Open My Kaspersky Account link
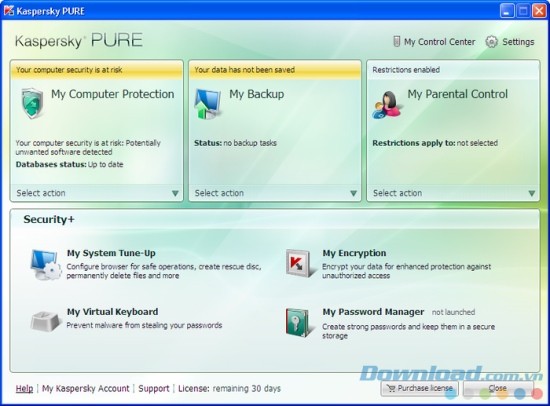Viewport: 550px width, 406px height. 86,388
